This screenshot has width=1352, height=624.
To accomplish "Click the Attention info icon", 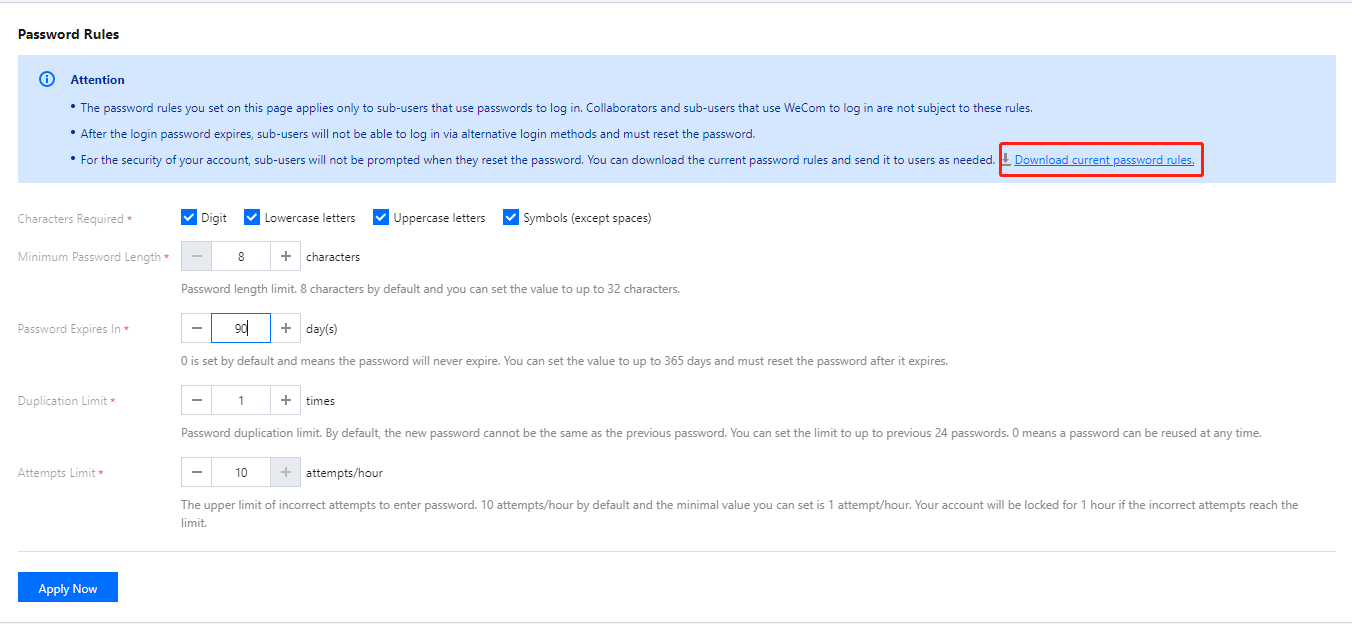I will coord(46,80).
